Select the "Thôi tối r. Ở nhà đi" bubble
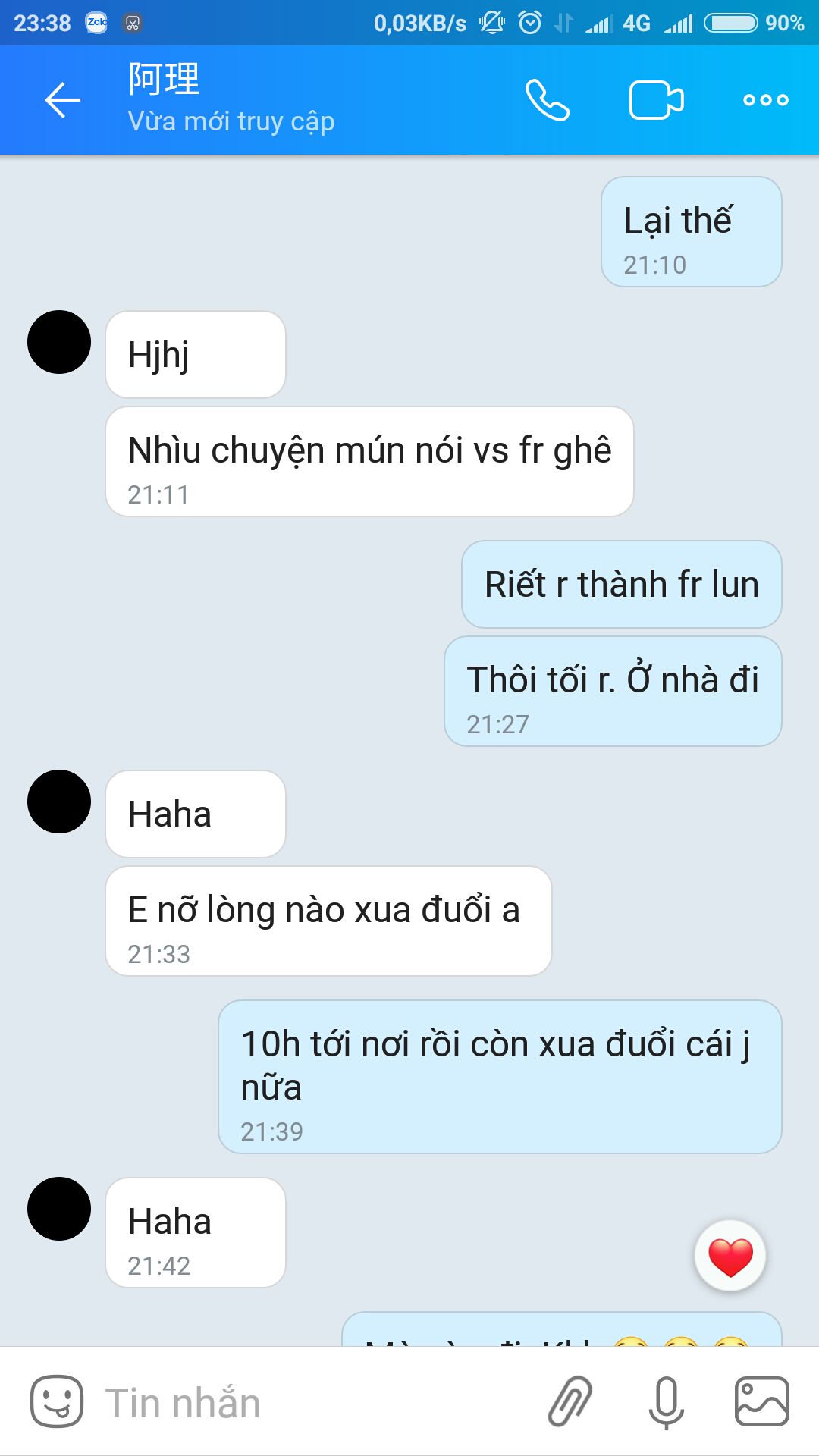 click(613, 692)
